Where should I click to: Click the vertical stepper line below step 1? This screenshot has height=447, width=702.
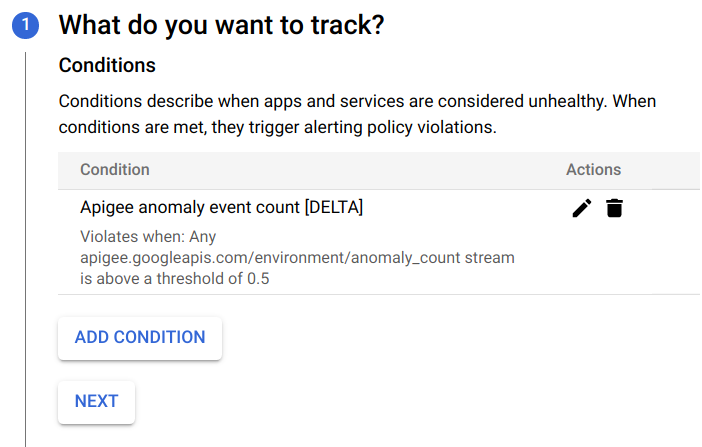pos(25,250)
